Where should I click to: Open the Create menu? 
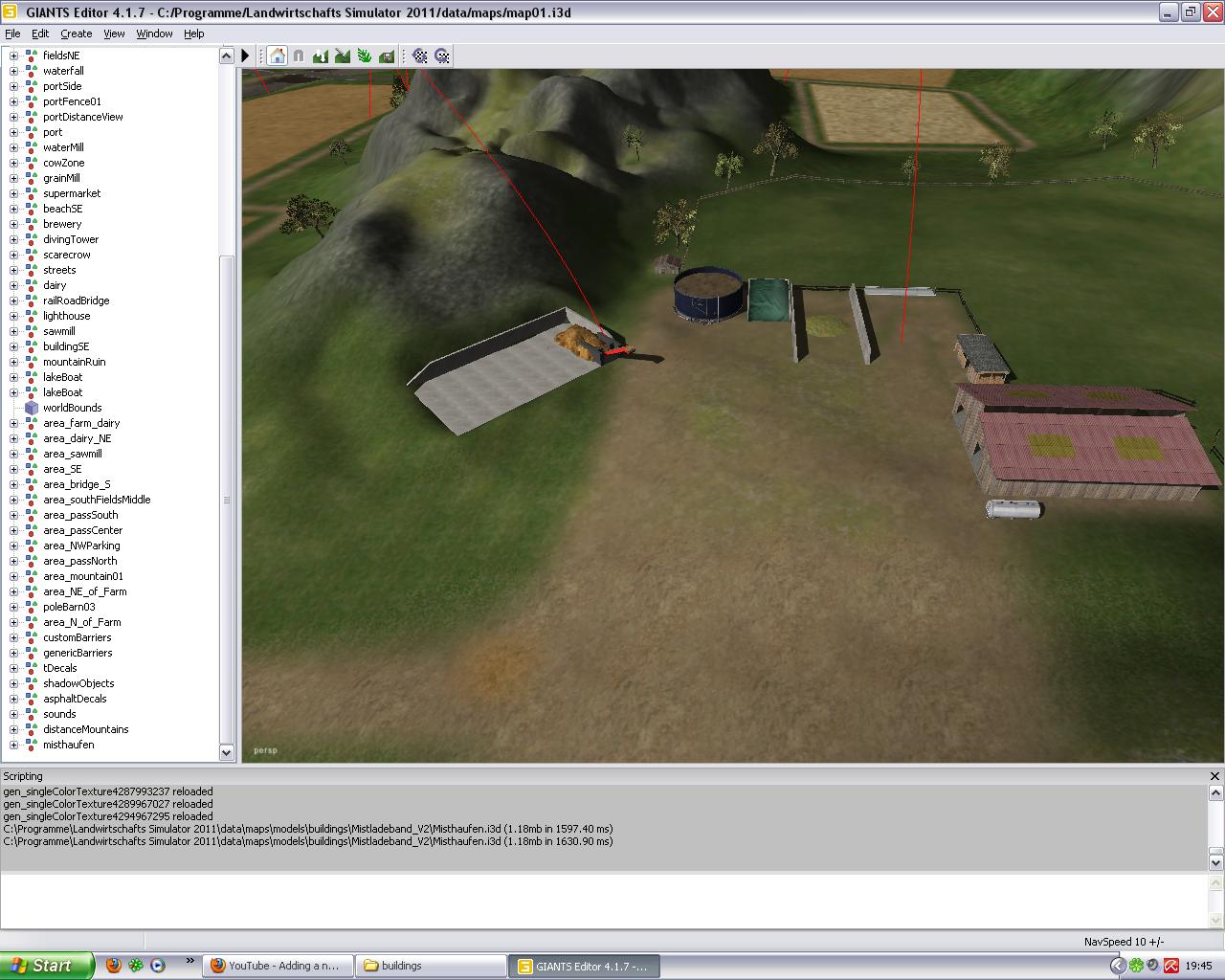point(77,33)
